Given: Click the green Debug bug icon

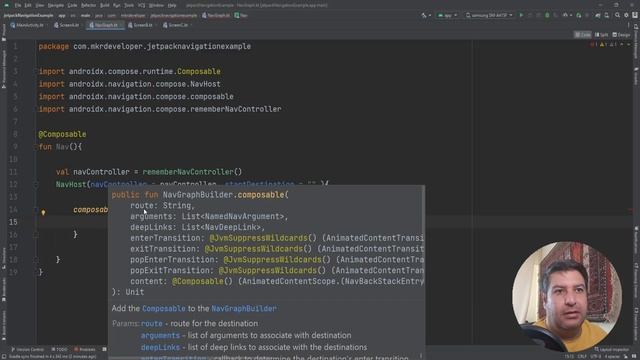Looking at the screenshot, I should (547, 16).
